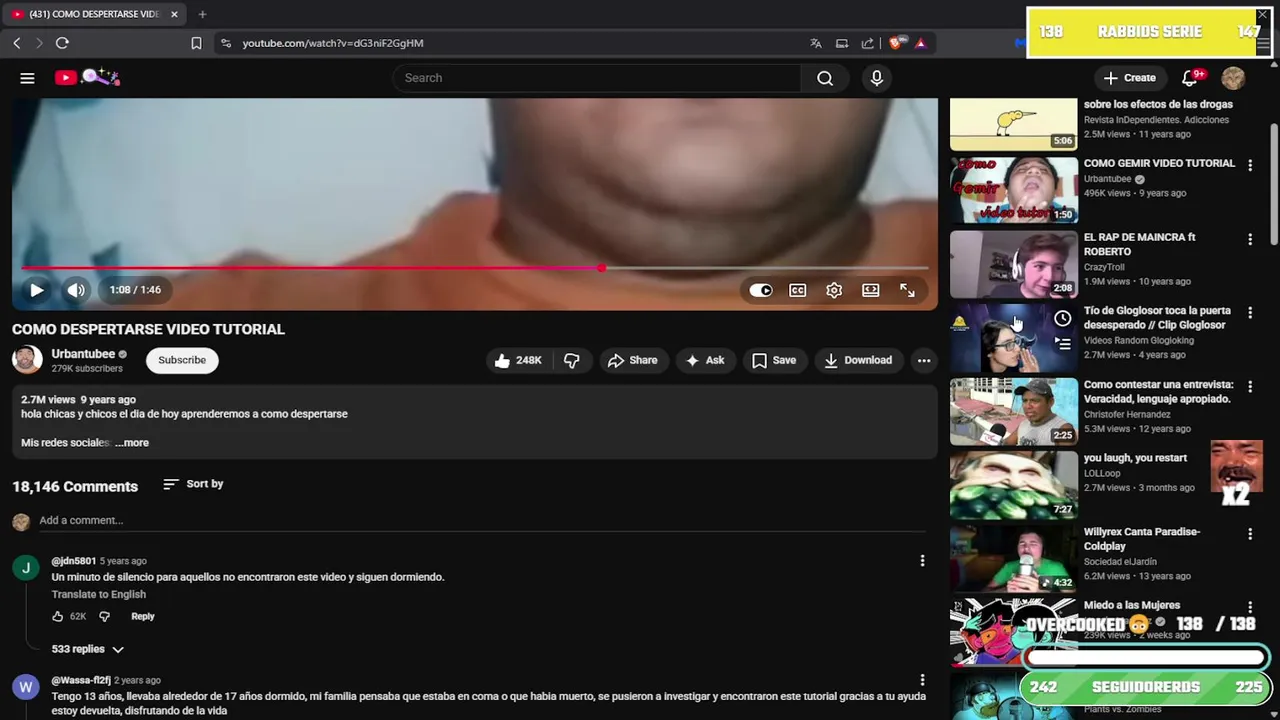Like the comment by @jdn5801

tap(57, 617)
